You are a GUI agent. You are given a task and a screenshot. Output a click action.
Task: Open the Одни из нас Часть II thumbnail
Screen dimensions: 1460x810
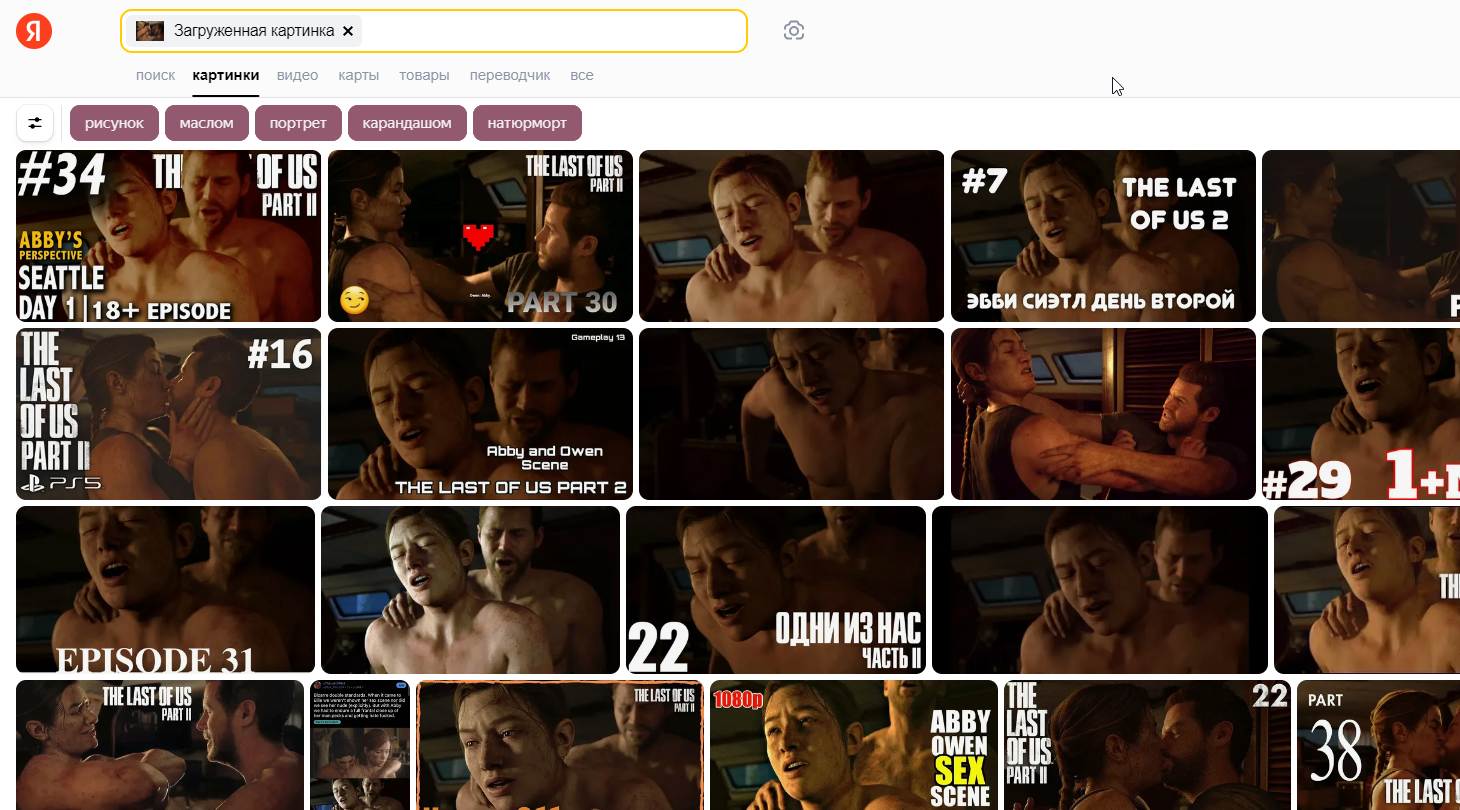[x=776, y=590]
